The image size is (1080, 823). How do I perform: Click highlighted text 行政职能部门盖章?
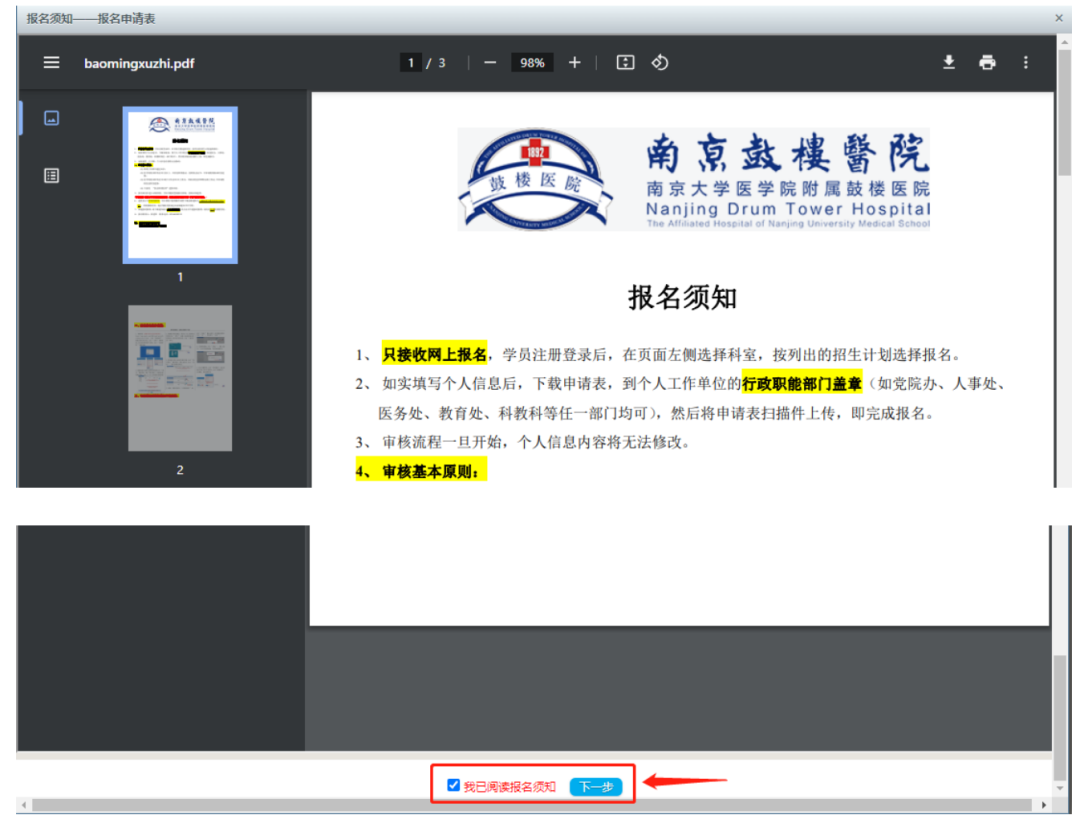click(802, 384)
